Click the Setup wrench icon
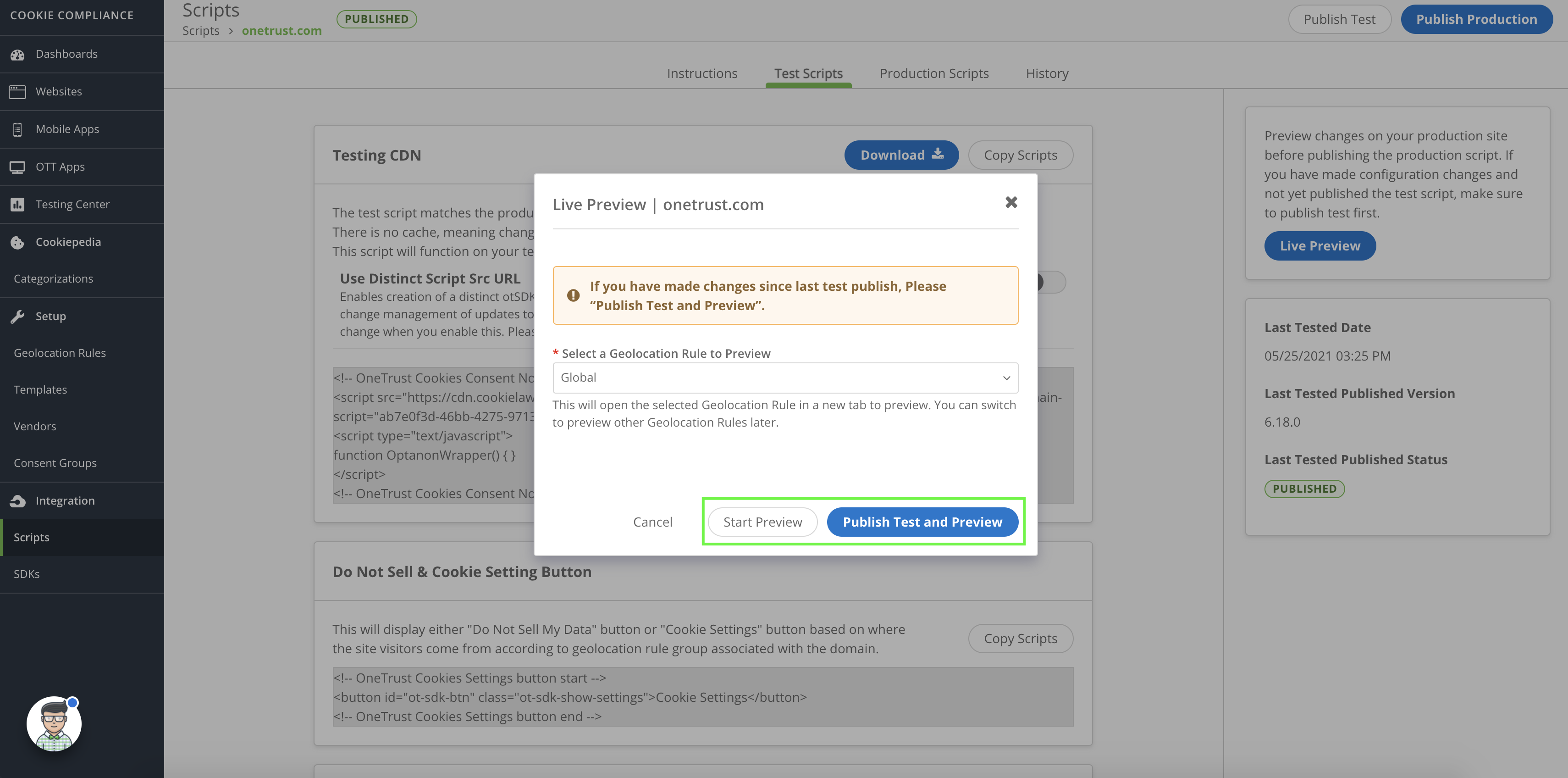Viewport: 1568px width, 778px height. [x=18, y=316]
